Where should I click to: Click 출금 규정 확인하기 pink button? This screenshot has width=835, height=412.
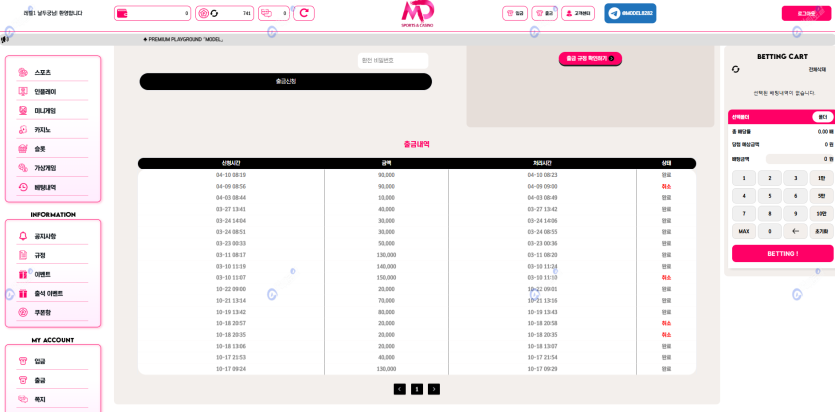click(x=590, y=59)
